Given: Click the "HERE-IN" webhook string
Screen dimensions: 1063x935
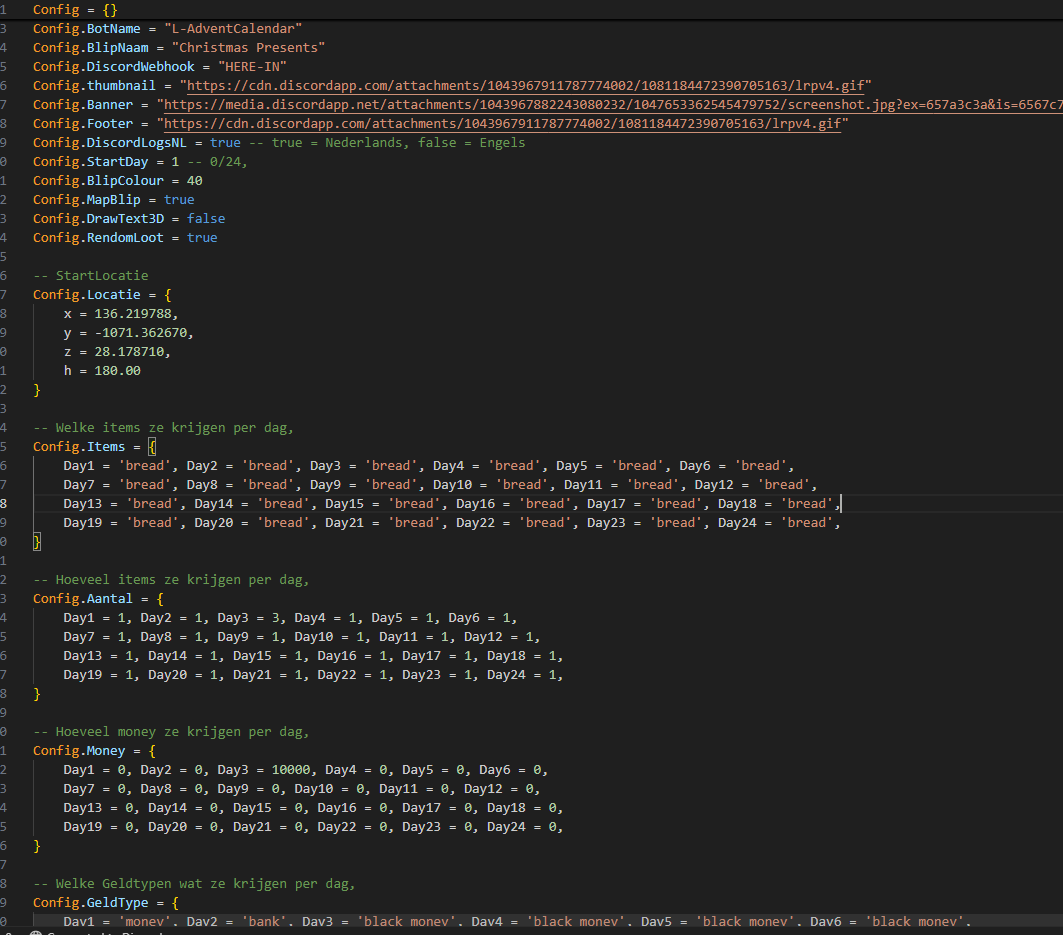Looking at the screenshot, I should pyautogui.click(x=252, y=66).
